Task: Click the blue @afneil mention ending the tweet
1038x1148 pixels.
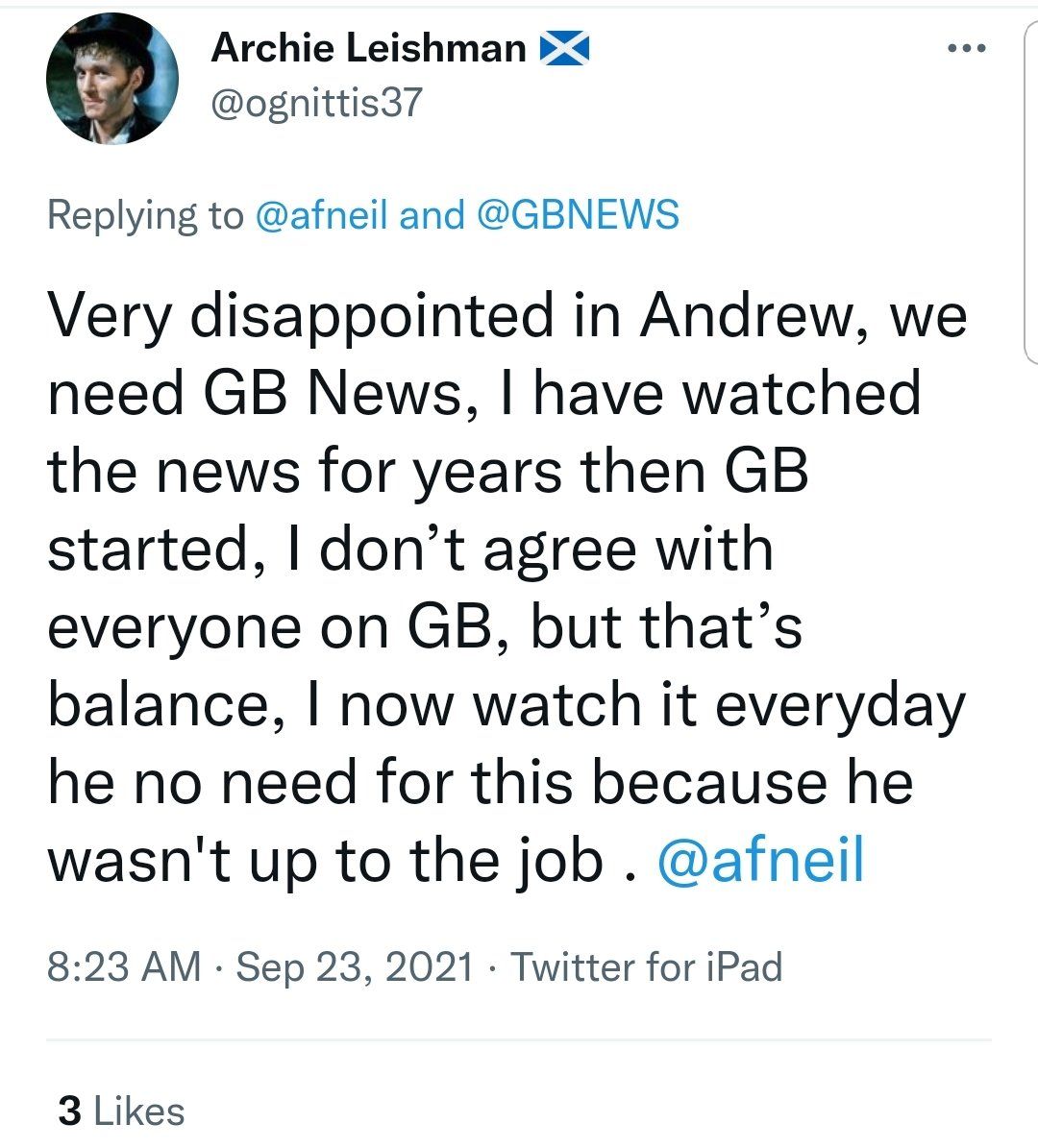Action: pyautogui.click(x=760, y=860)
